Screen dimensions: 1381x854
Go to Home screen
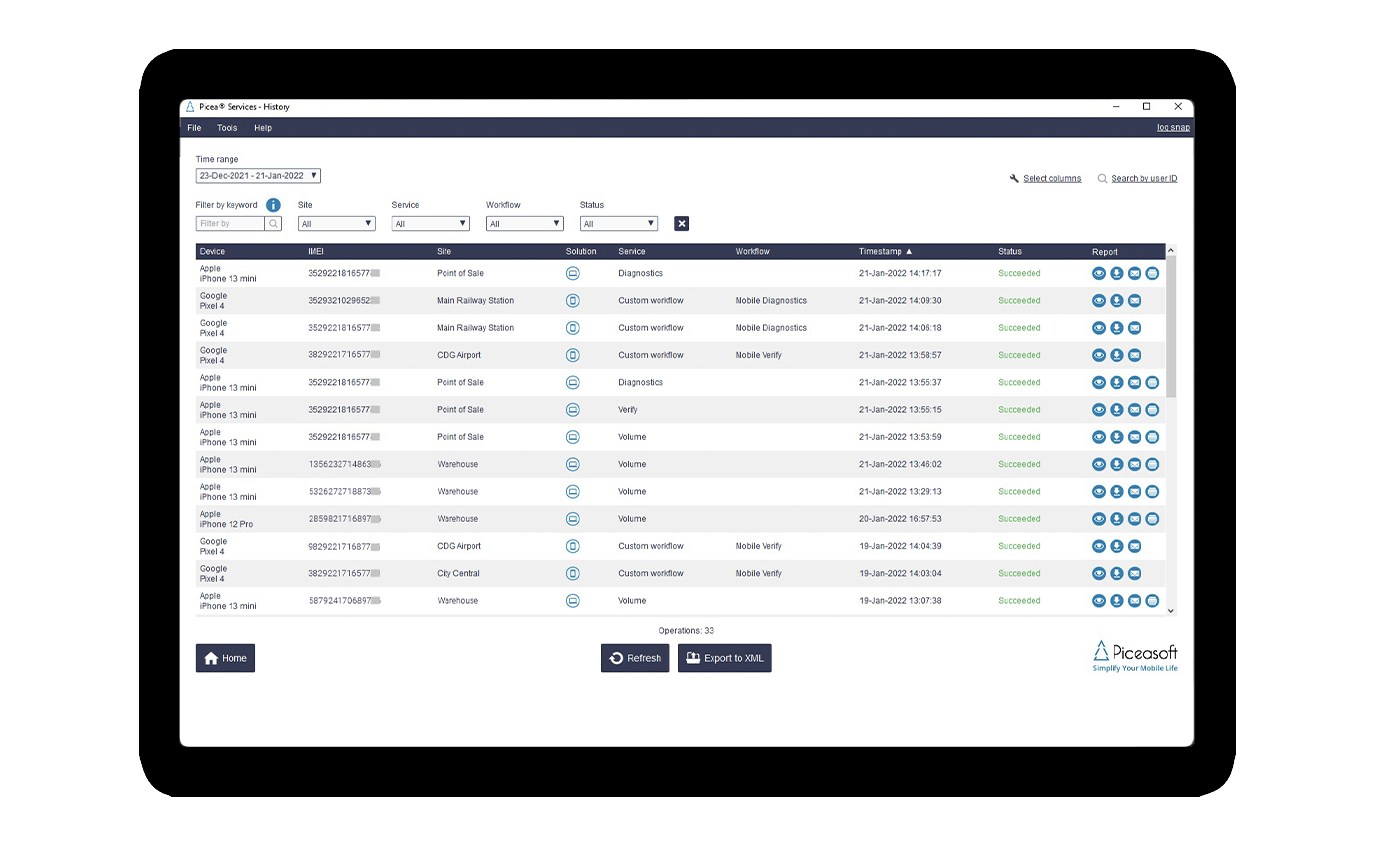pyautogui.click(x=225, y=658)
